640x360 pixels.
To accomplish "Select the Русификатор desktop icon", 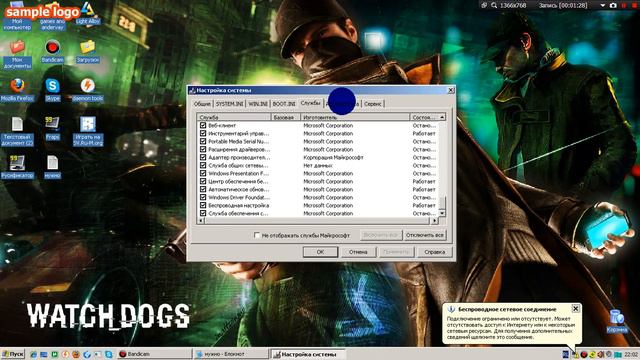I will click(x=17, y=167).
